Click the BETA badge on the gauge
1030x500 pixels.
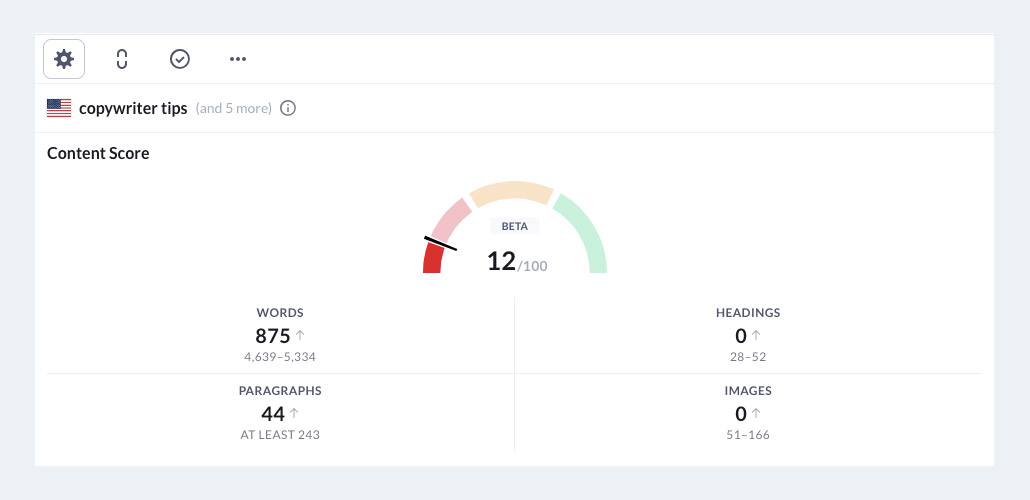(515, 226)
